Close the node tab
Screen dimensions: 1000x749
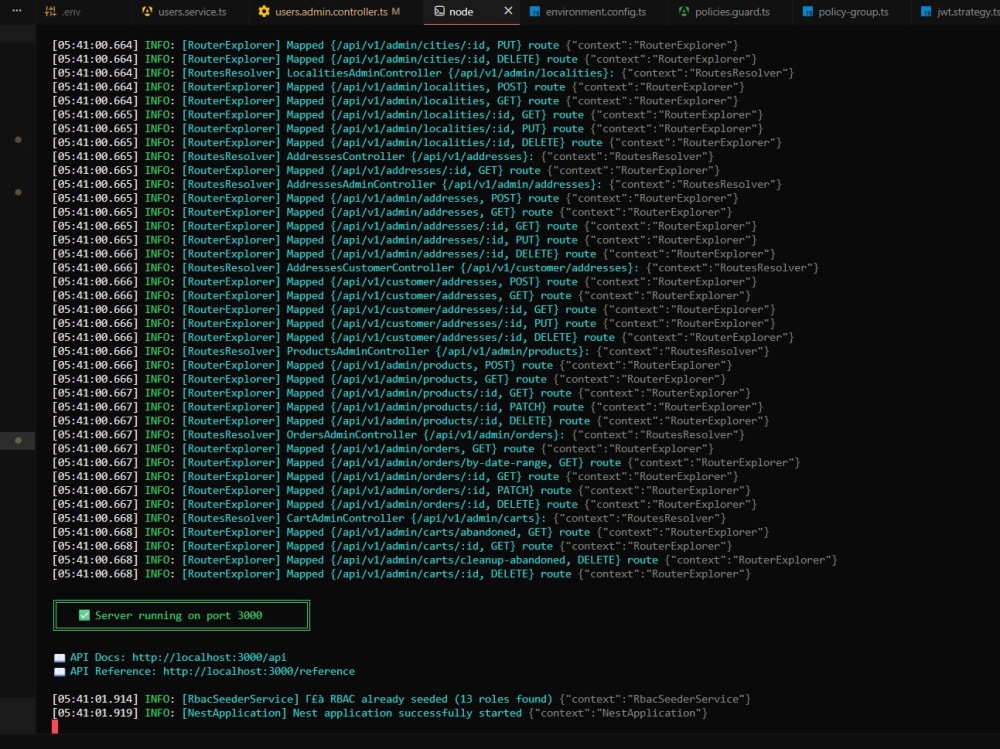pyautogui.click(x=508, y=11)
